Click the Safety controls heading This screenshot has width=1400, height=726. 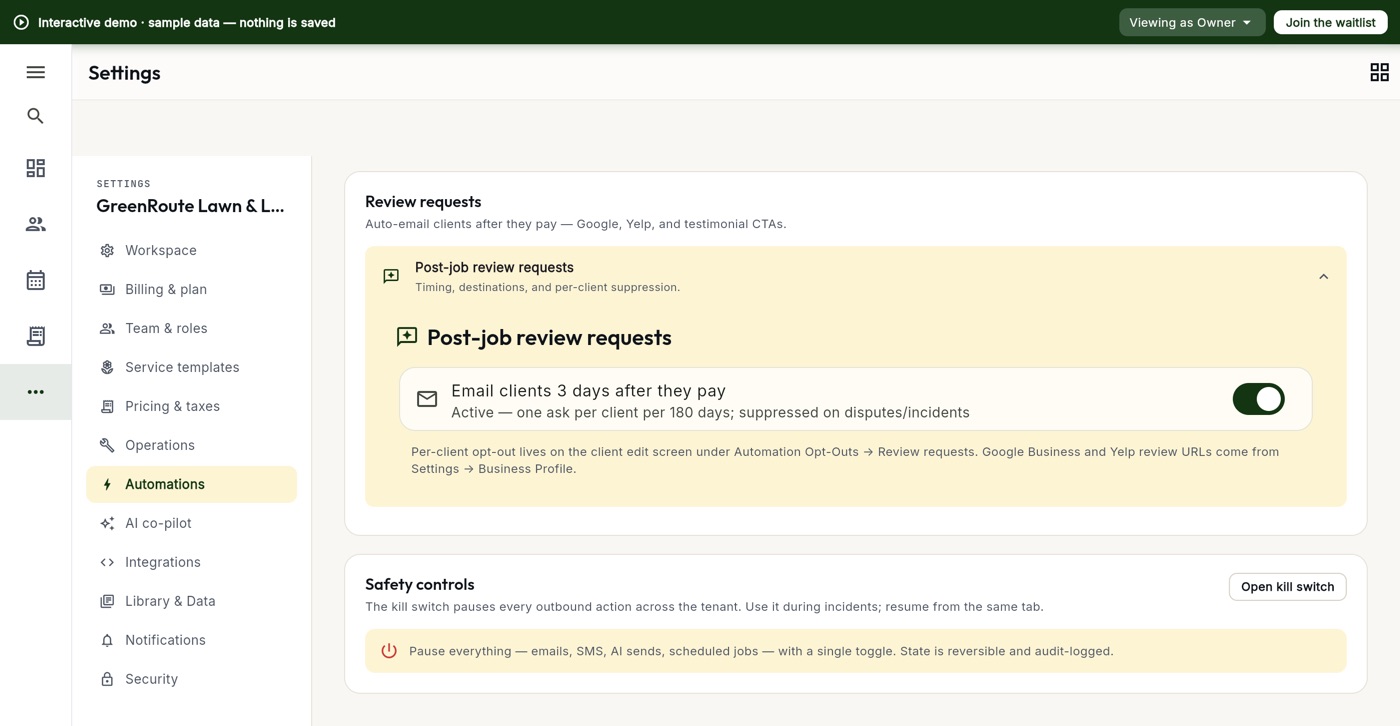420,584
